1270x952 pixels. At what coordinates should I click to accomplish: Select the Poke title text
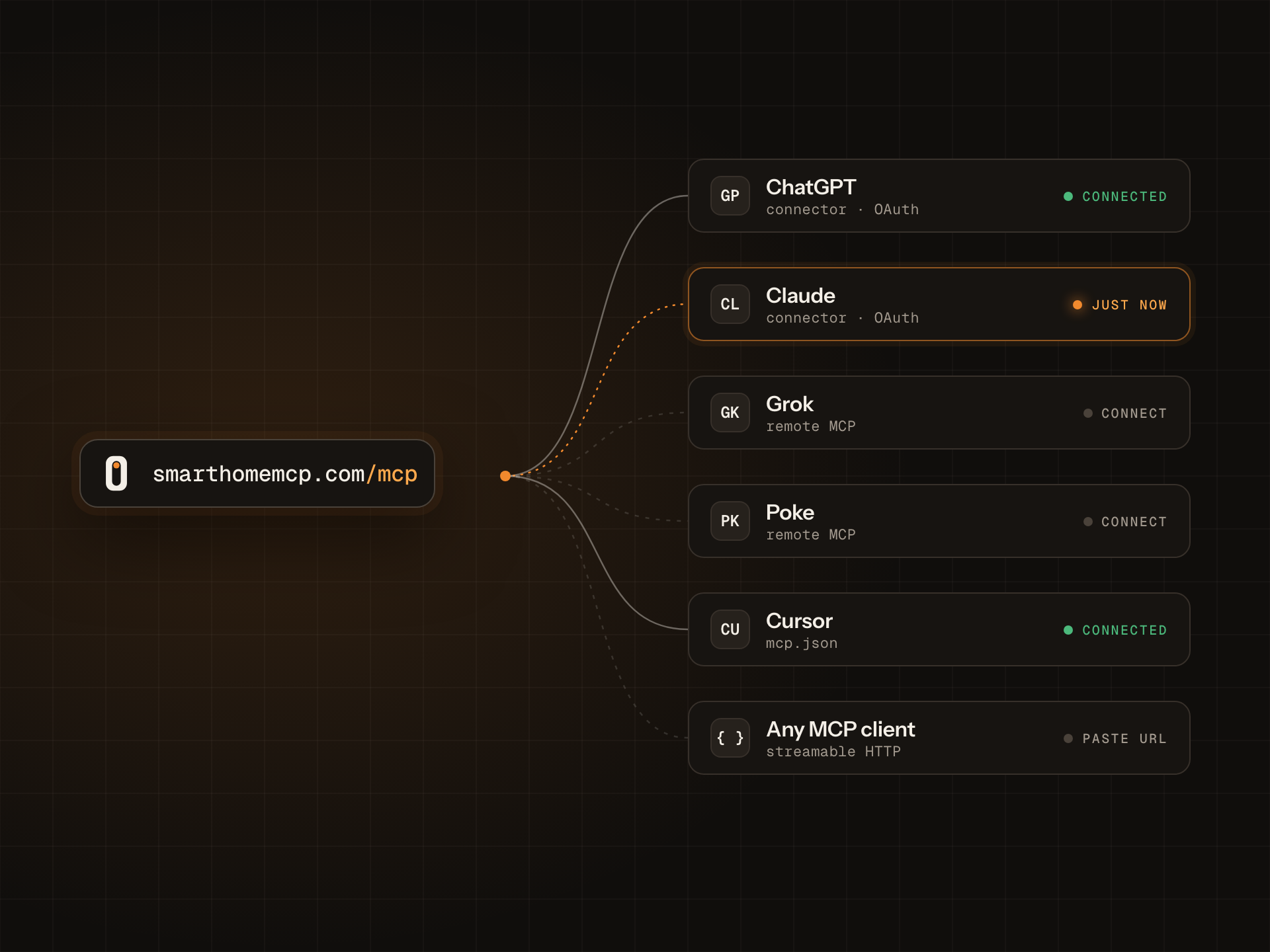point(790,512)
